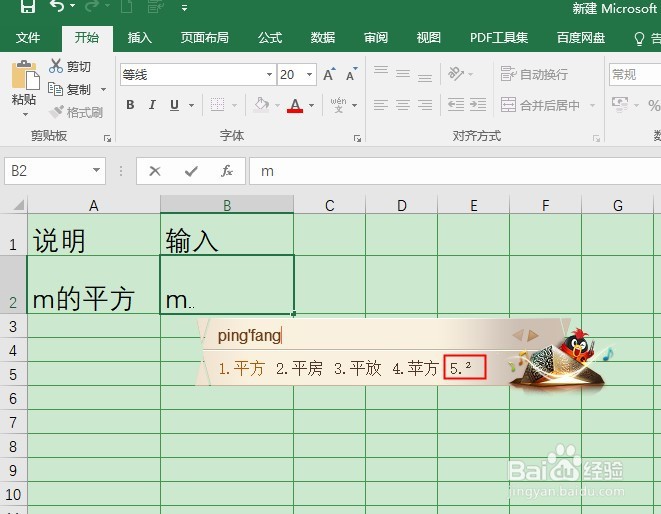Click the 粘贴 paste clipboard icon
The height and width of the screenshot is (514, 661).
point(24,75)
